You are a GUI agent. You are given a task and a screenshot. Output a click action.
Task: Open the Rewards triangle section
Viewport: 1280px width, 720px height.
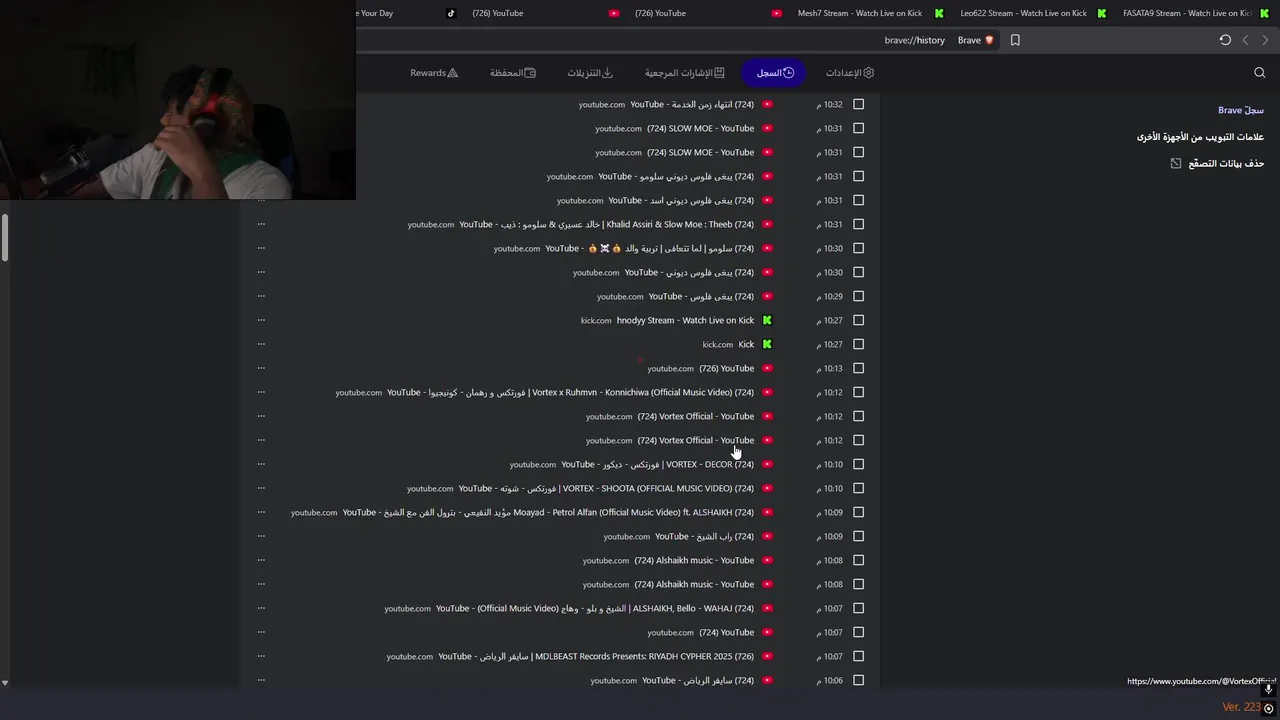point(452,73)
